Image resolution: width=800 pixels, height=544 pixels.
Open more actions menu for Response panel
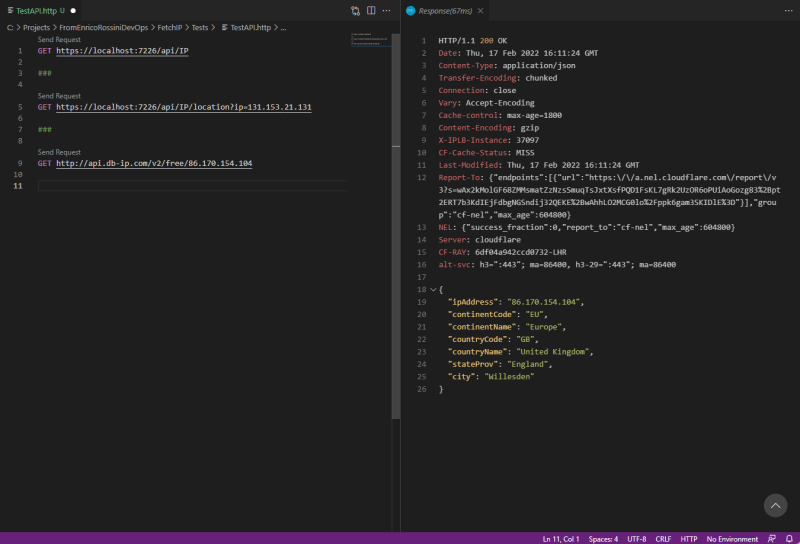coord(788,11)
